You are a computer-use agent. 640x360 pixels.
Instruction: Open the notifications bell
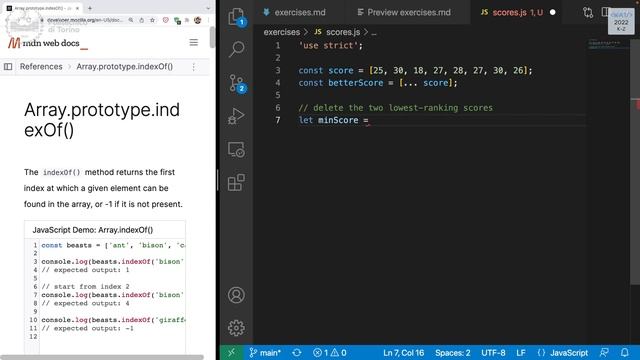coord(624,353)
